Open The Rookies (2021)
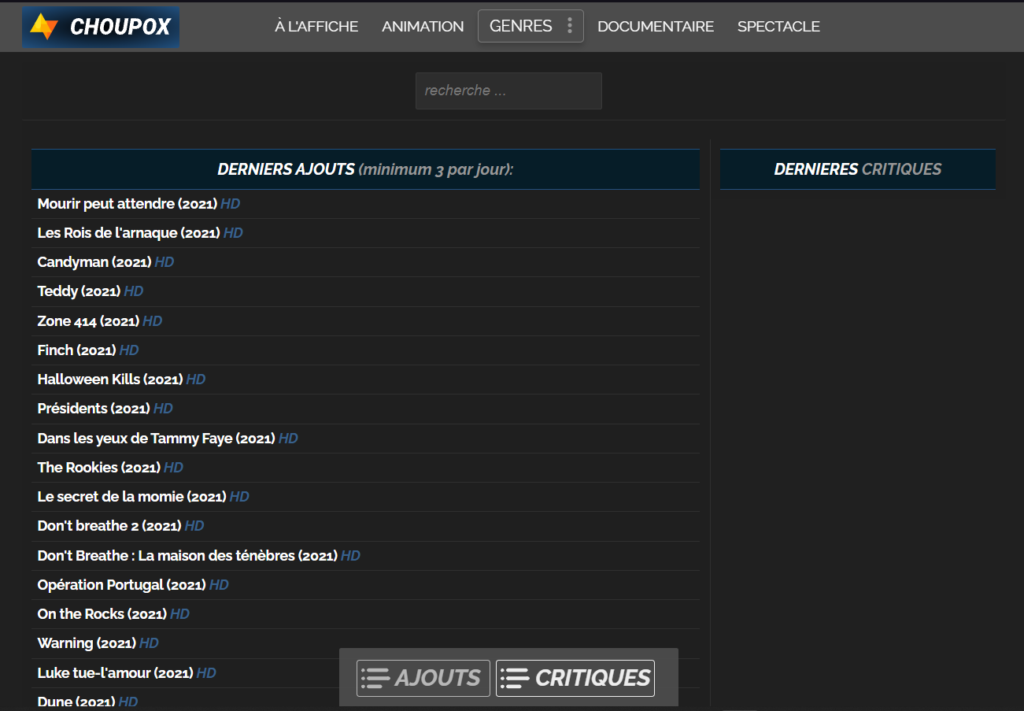Screen dimensions: 1024x711 (x=110, y=467)
